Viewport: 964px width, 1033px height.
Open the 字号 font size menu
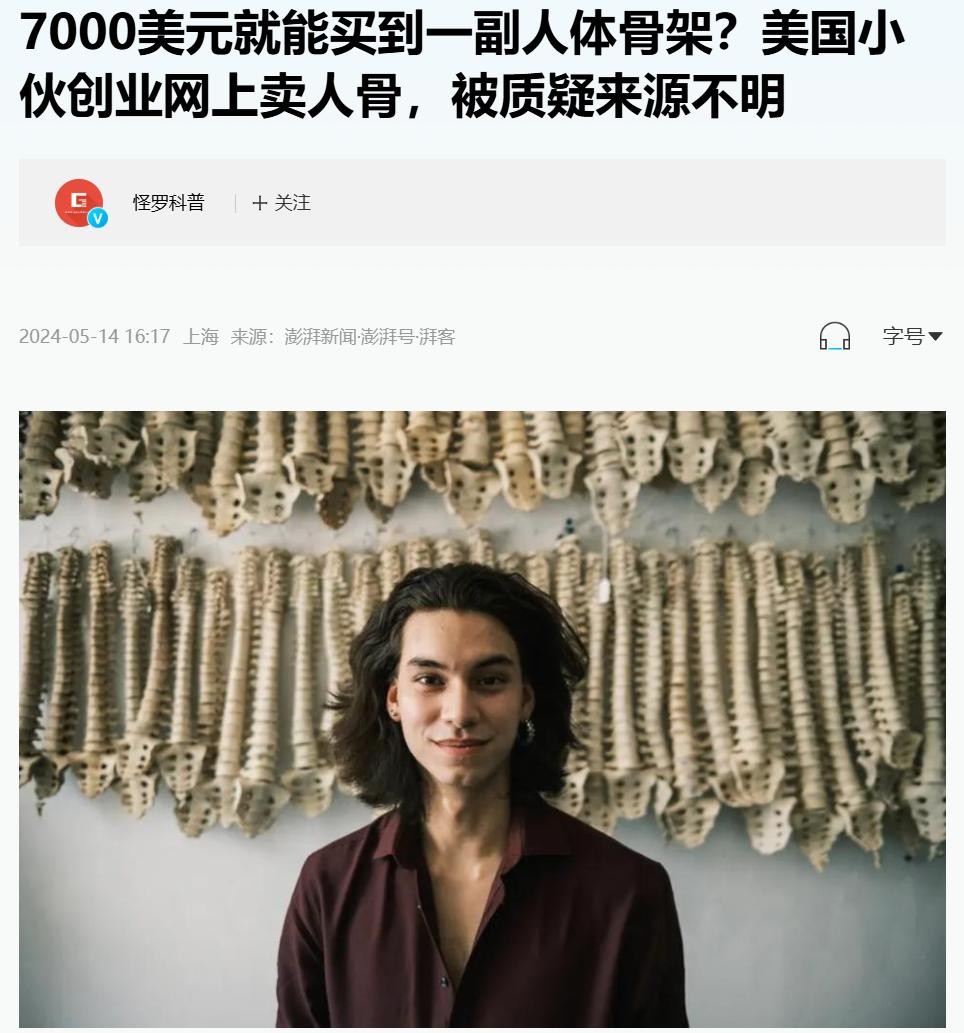click(913, 336)
